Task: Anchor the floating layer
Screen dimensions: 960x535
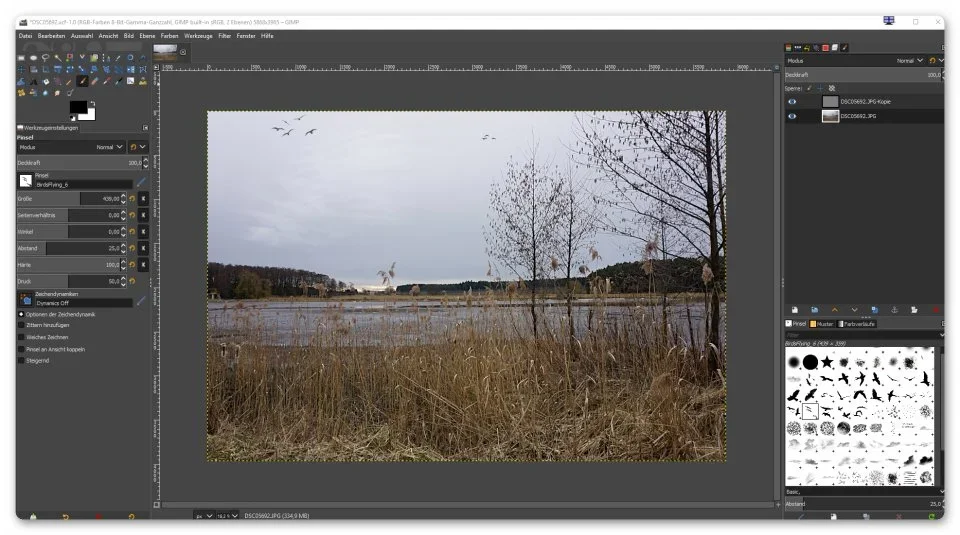Action: 894,310
